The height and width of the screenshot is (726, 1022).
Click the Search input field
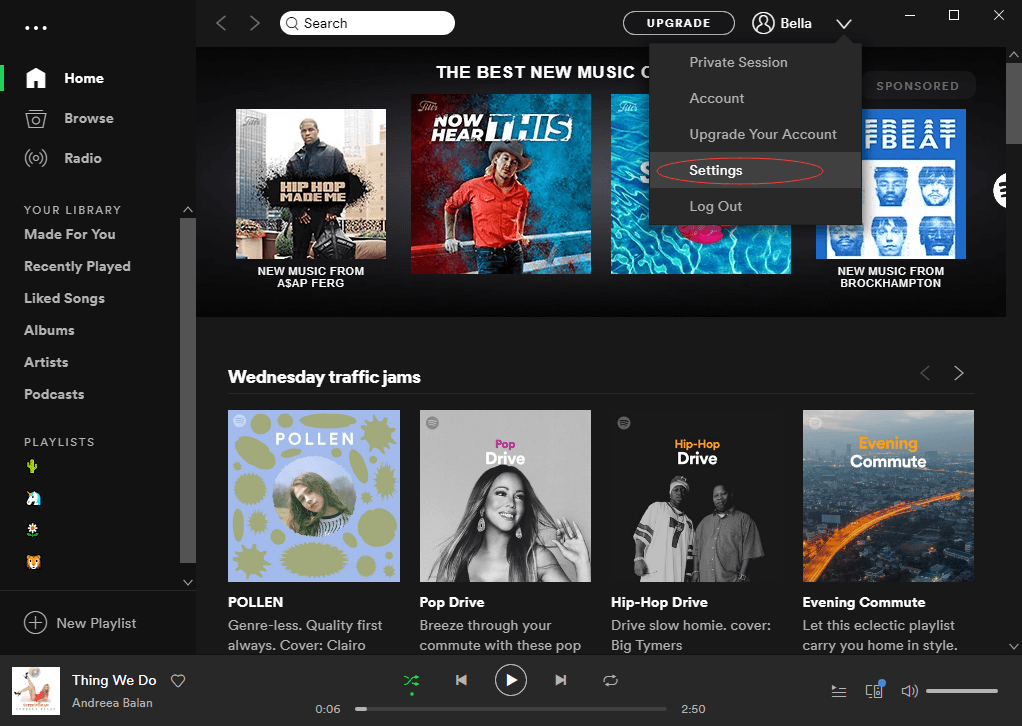pyautogui.click(x=367, y=23)
